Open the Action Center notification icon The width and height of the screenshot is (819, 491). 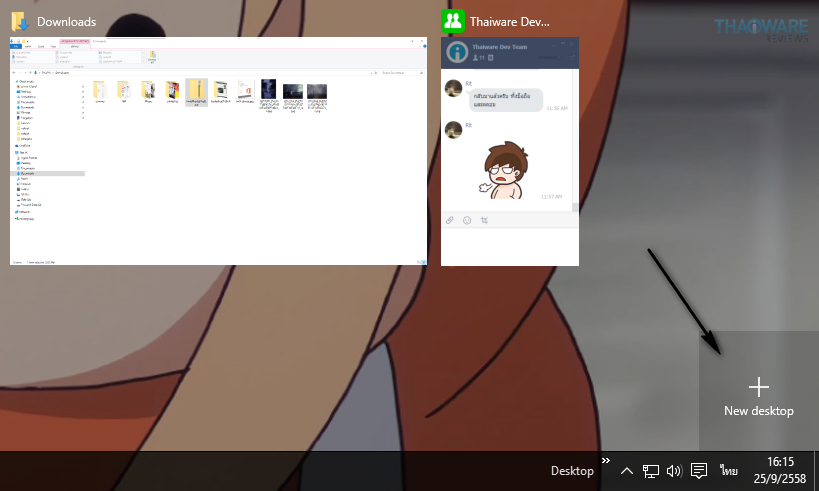[699, 471]
